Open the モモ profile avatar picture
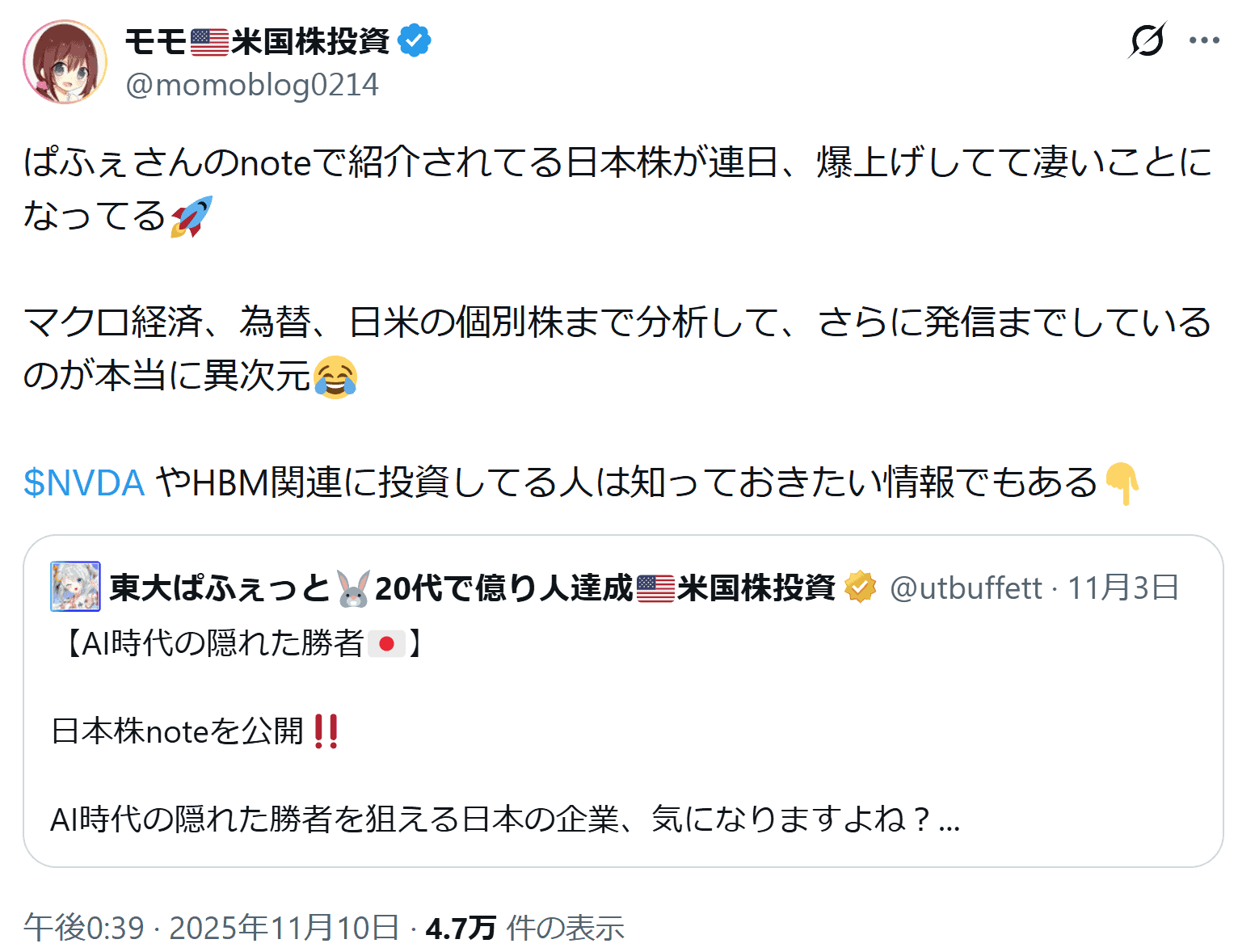This screenshot has width=1238, height=952. [65, 62]
